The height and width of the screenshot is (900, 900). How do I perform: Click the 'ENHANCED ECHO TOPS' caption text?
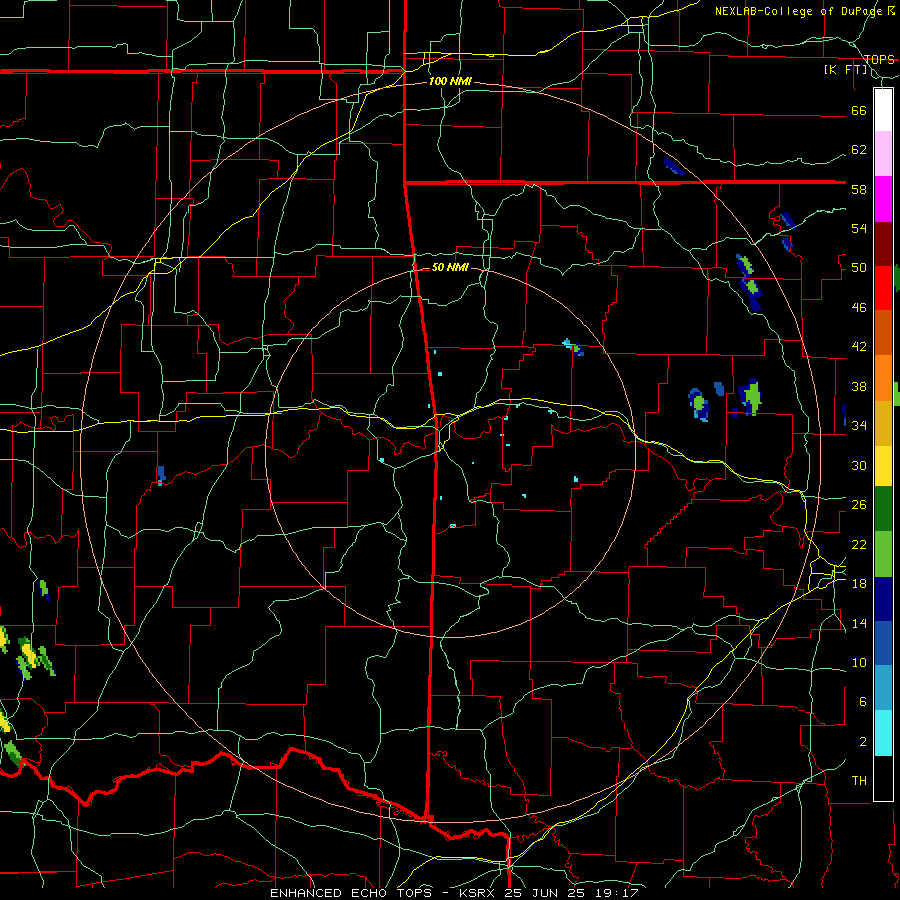coord(351,893)
